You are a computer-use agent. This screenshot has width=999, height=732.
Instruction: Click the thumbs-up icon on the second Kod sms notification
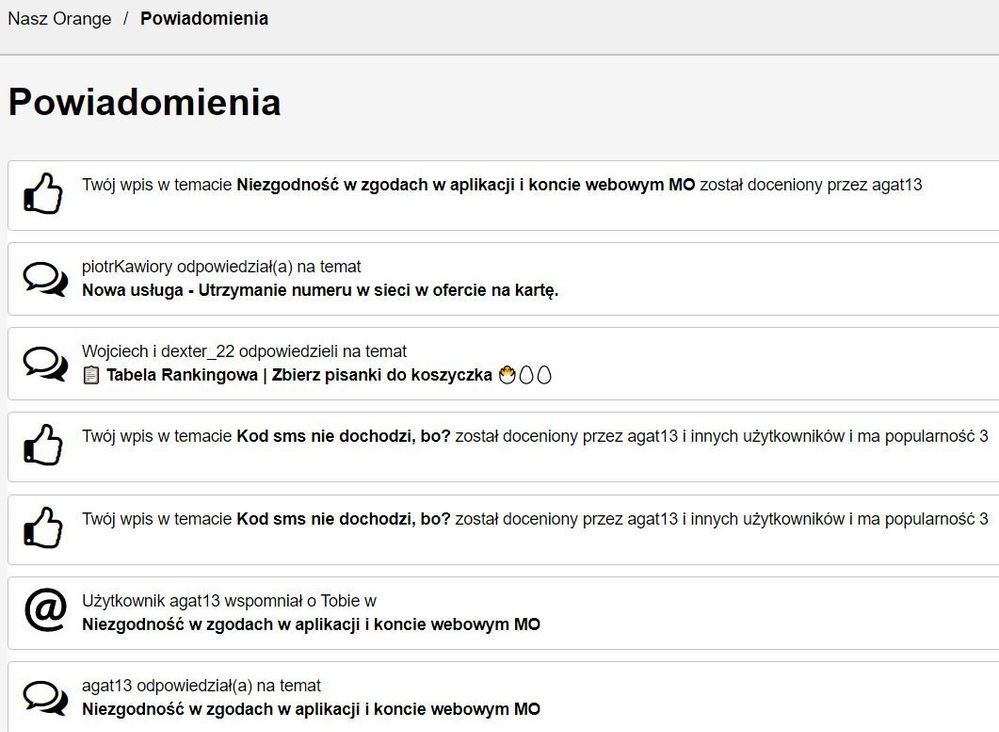(44, 529)
